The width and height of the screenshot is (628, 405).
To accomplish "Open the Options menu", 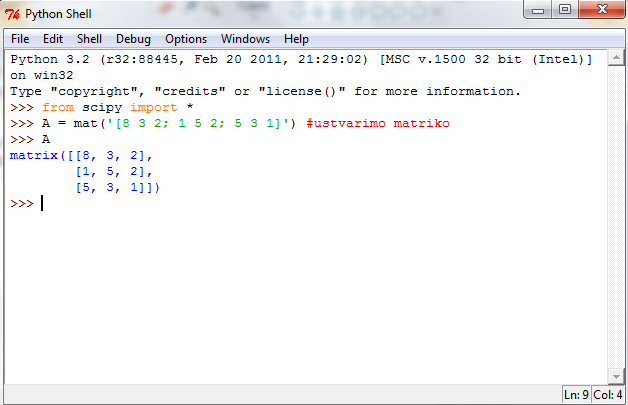I will 186,39.
